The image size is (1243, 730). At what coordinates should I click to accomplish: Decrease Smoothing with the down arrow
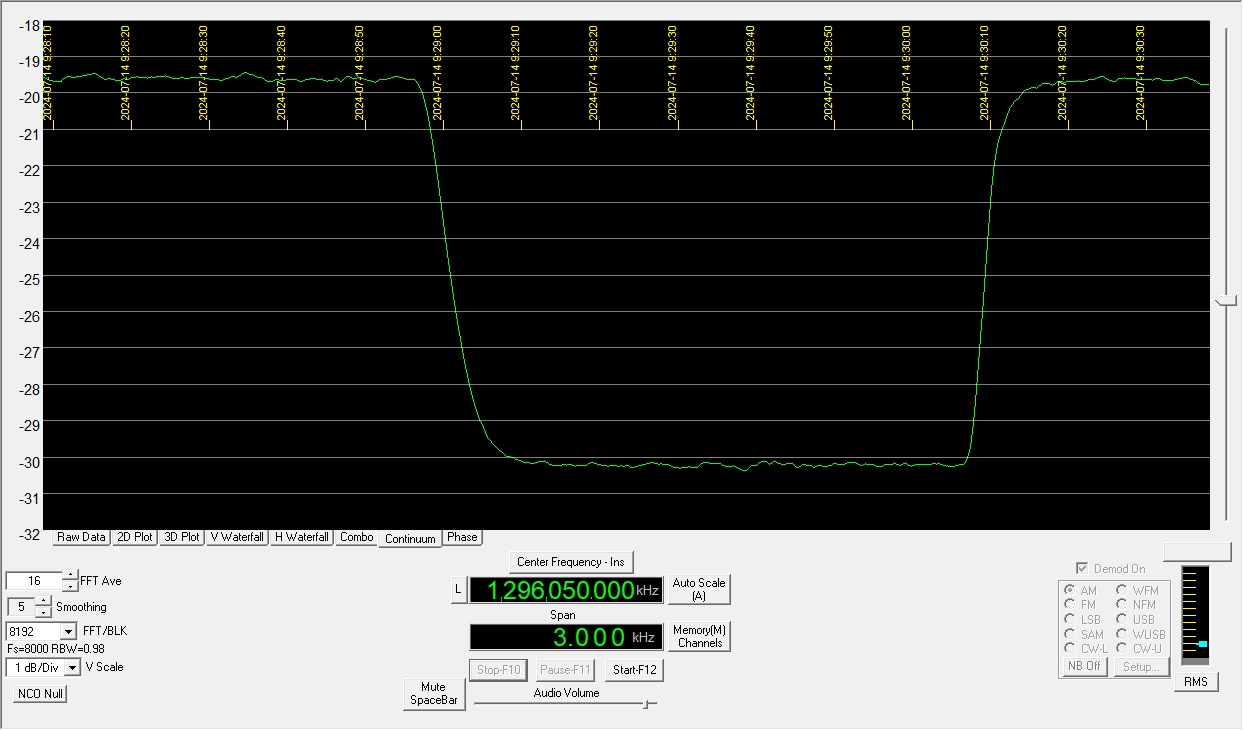[x=43, y=612]
